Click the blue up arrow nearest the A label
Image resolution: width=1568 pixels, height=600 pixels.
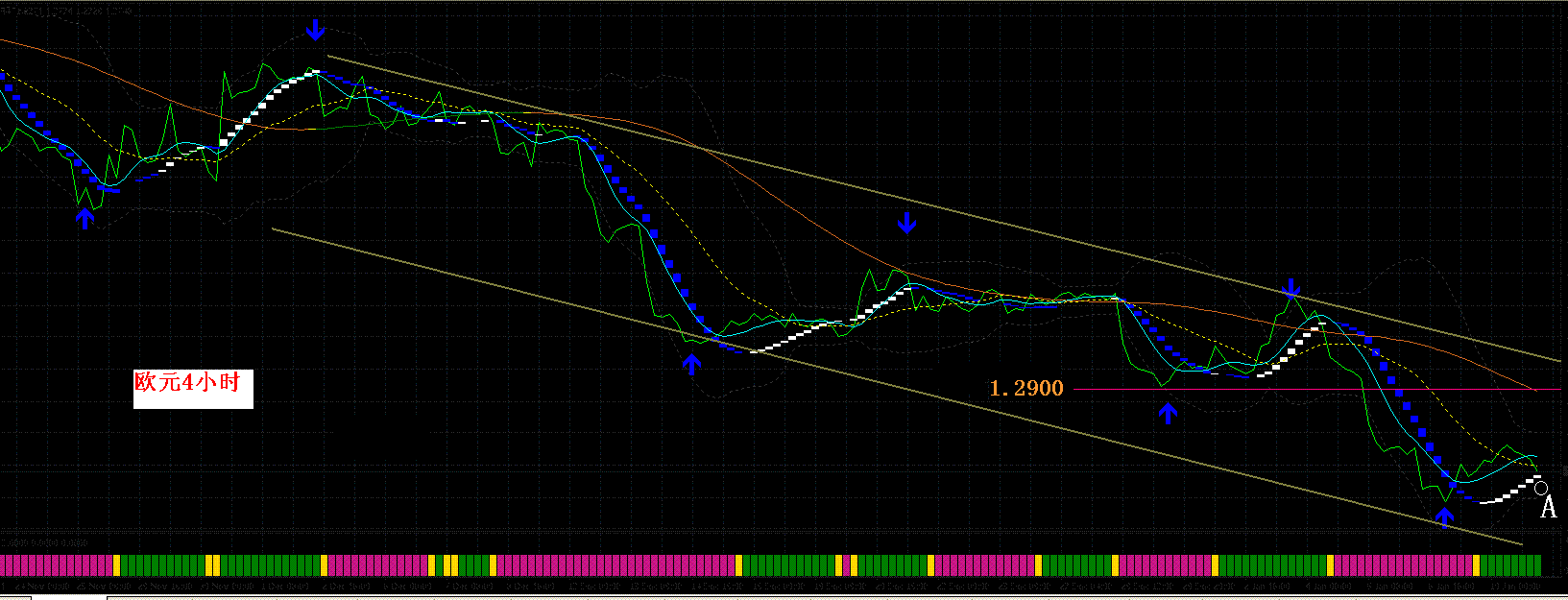pos(1445,518)
